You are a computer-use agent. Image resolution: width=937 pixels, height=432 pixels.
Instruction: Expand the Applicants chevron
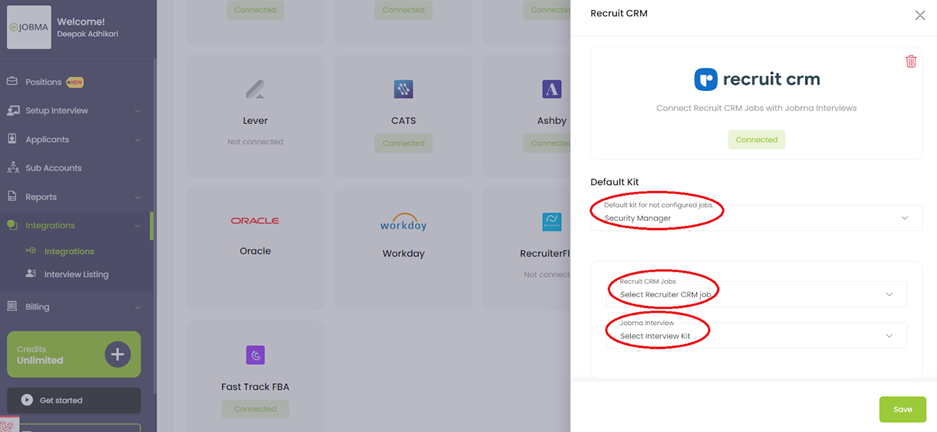coord(138,140)
